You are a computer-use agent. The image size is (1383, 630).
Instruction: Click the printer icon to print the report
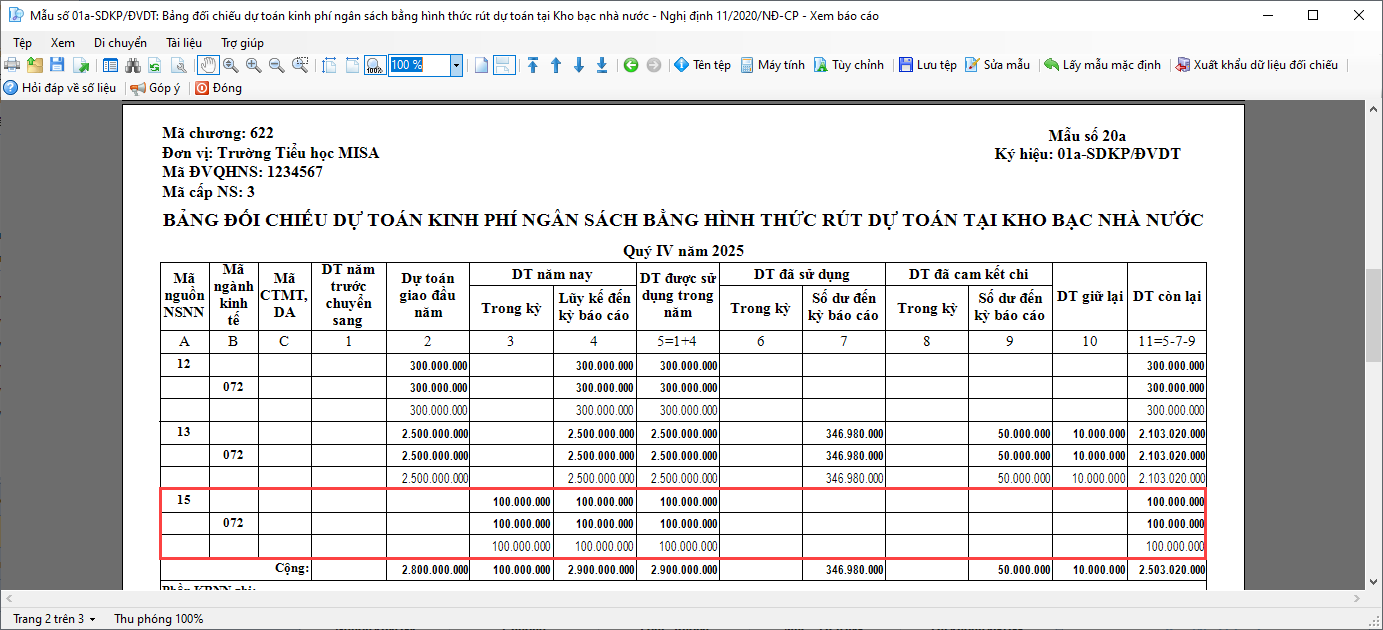click(x=12, y=65)
